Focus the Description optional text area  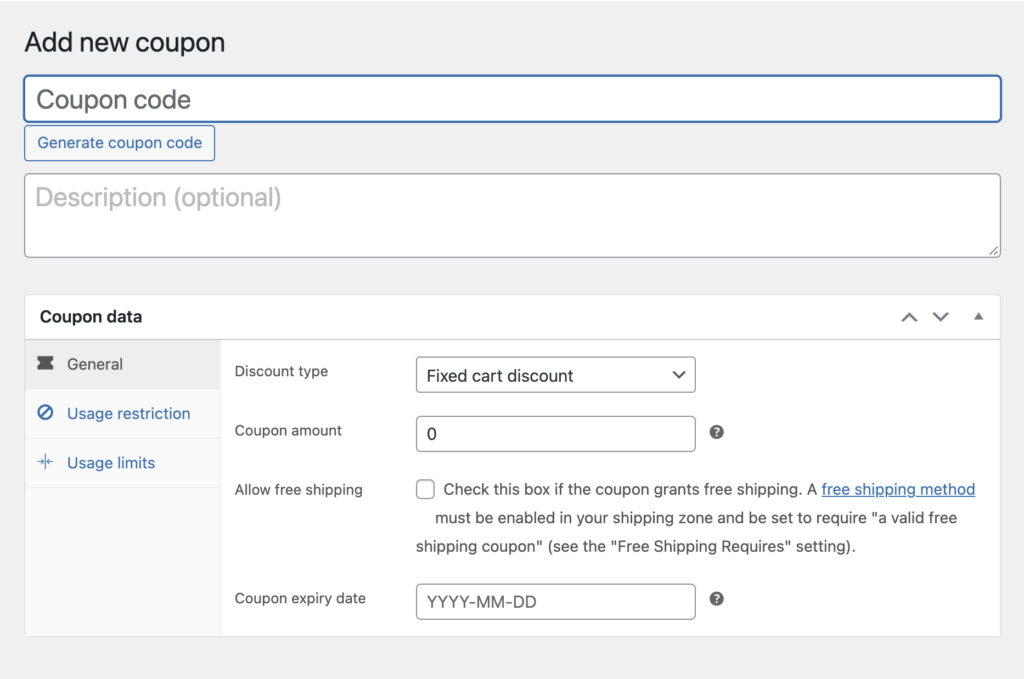[512, 213]
